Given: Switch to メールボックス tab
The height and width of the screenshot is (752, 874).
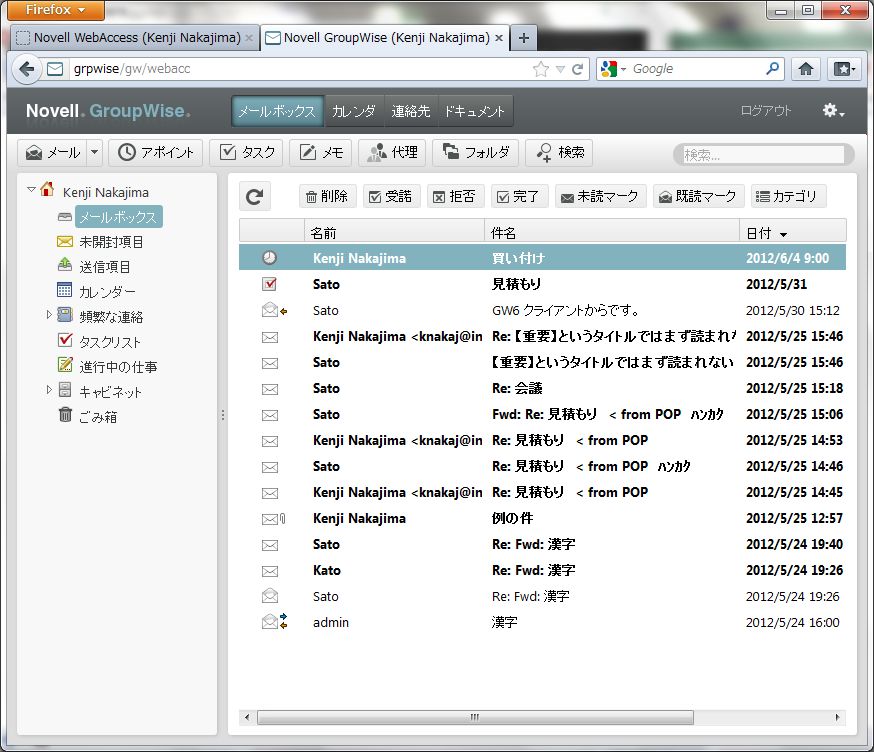Looking at the screenshot, I should pyautogui.click(x=277, y=111).
